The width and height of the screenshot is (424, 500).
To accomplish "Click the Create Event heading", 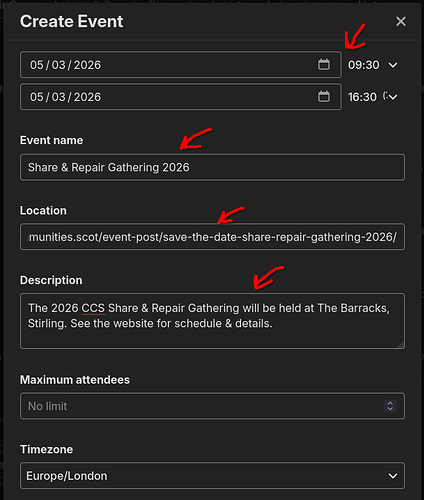I will pyautogui.click(x=71, y=22).
